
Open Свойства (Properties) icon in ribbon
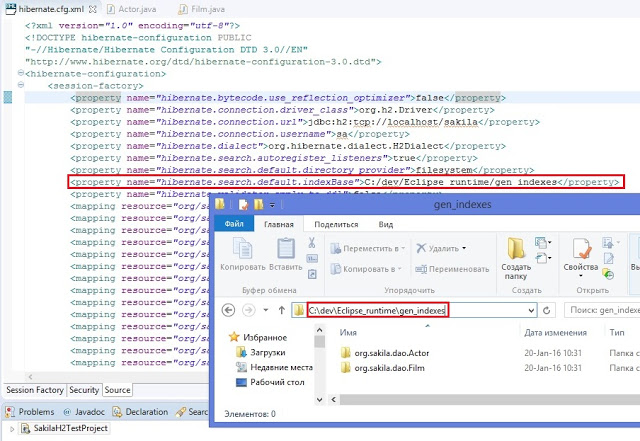(579, 250)
